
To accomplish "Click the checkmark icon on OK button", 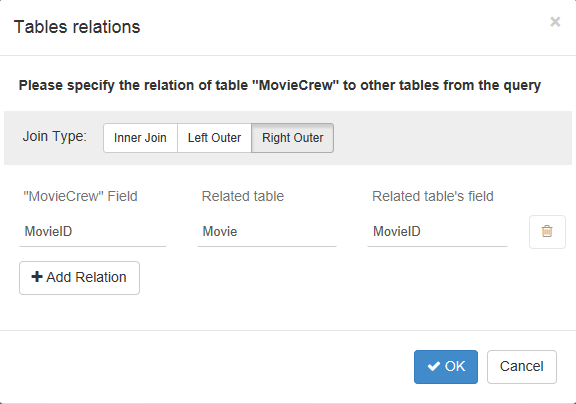I will tap(434, 366).
